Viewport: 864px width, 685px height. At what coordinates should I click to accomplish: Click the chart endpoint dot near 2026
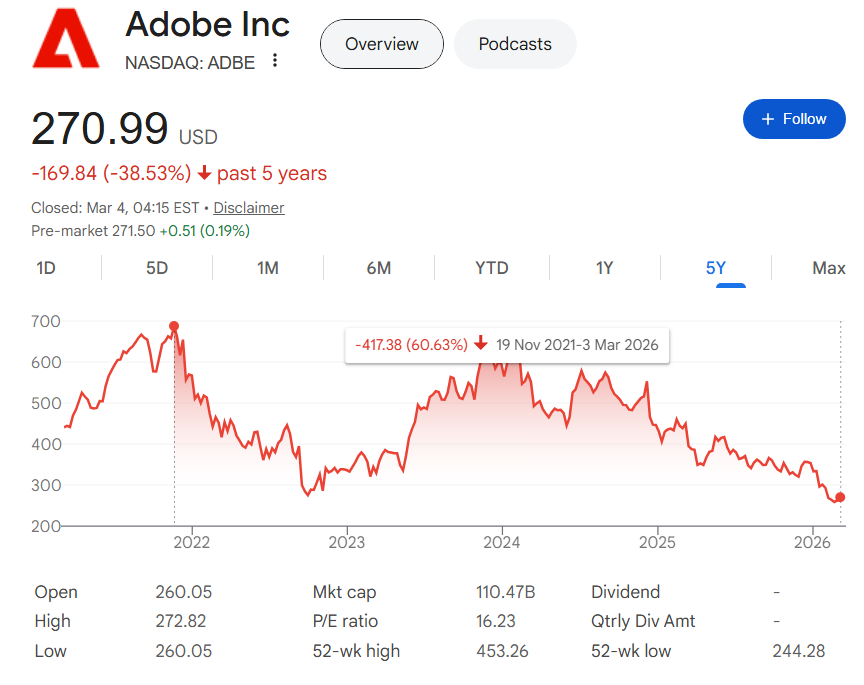(x=840, y=497)
